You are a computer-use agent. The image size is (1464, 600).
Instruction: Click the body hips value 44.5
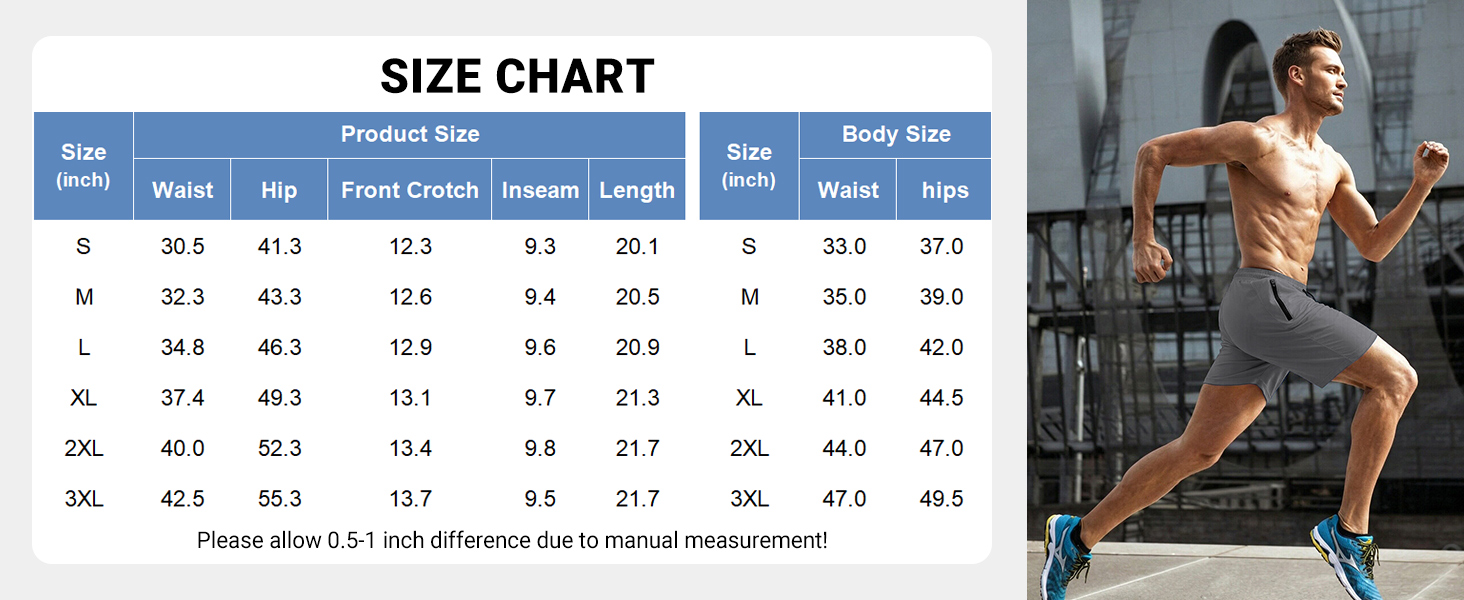click(x=941, y=398)
